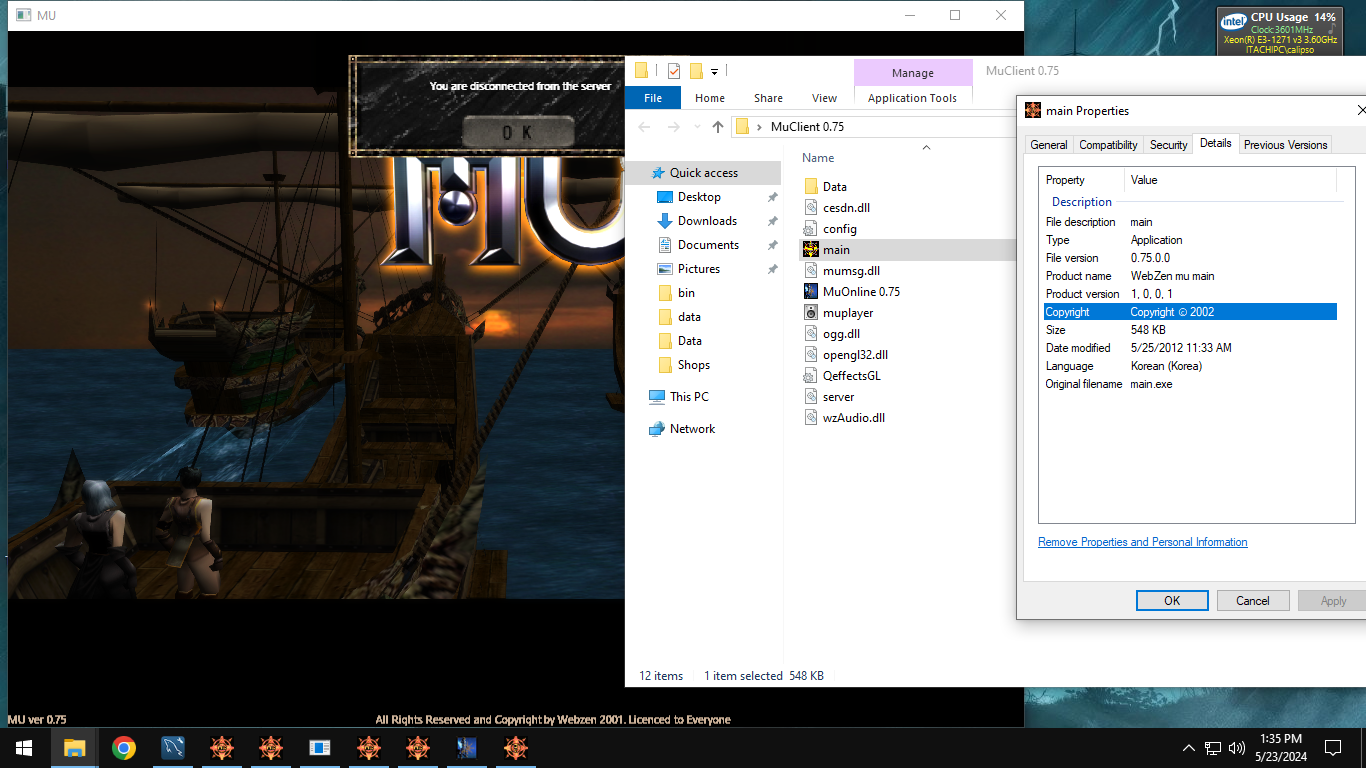Switch to the Security tab in main Properties
Screen dimensions: 1366x768
[1168, 145]
